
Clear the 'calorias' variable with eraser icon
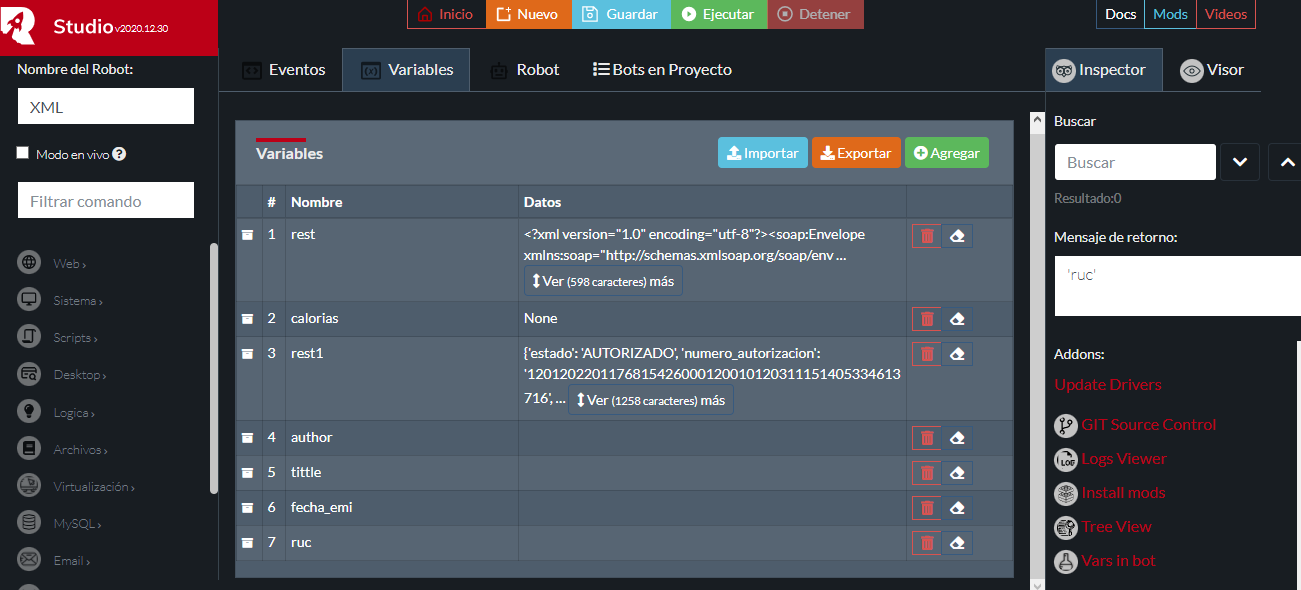point(957,319)
